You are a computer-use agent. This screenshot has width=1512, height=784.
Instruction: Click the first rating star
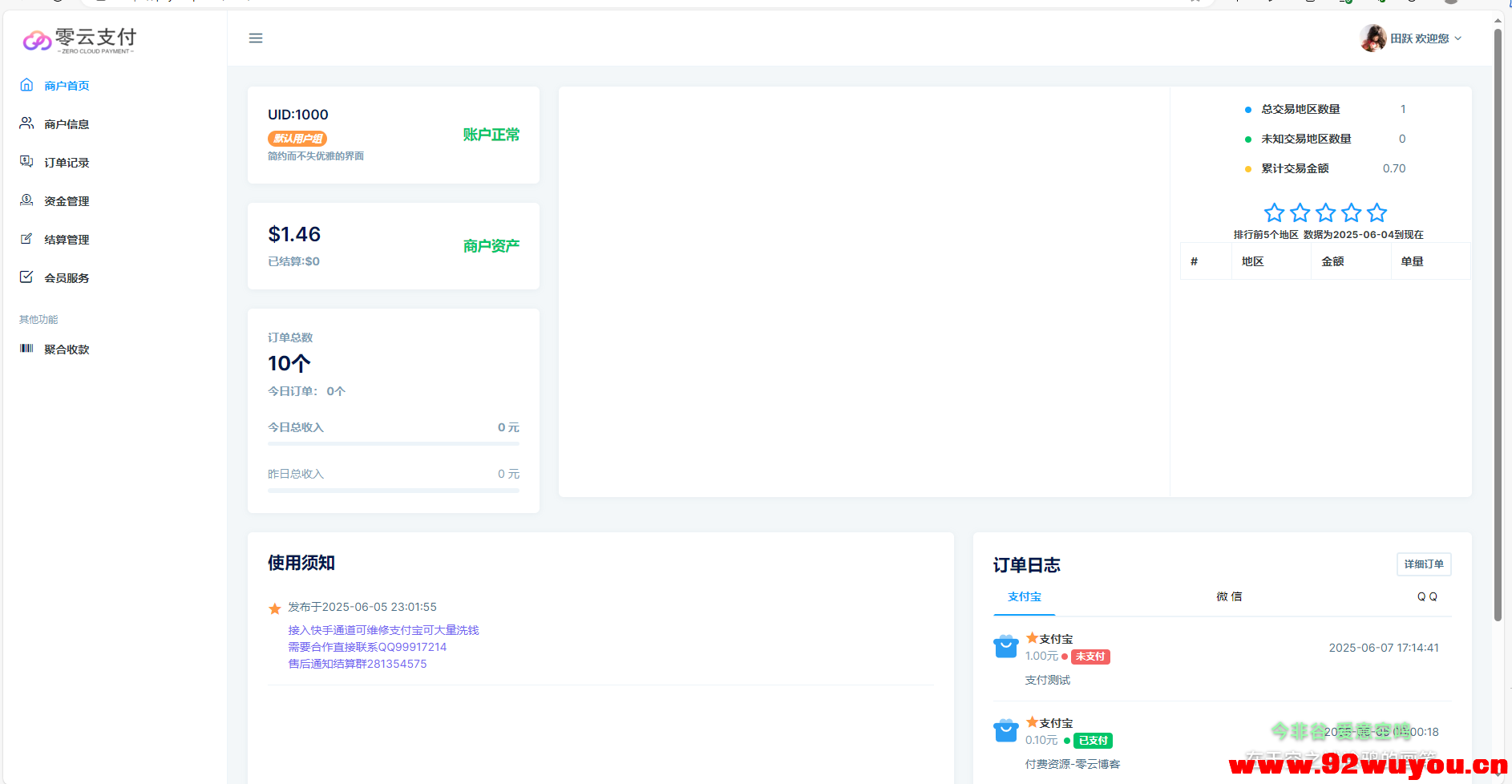tap(1274, 212)
